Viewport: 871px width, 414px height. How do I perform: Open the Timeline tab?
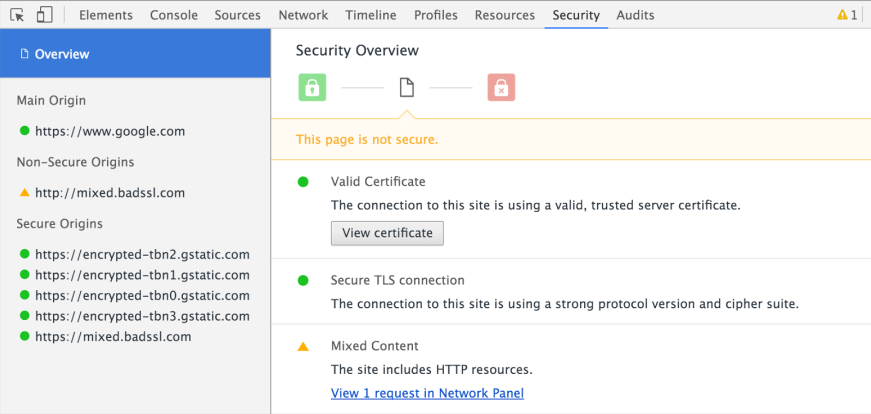click(371, 15)
